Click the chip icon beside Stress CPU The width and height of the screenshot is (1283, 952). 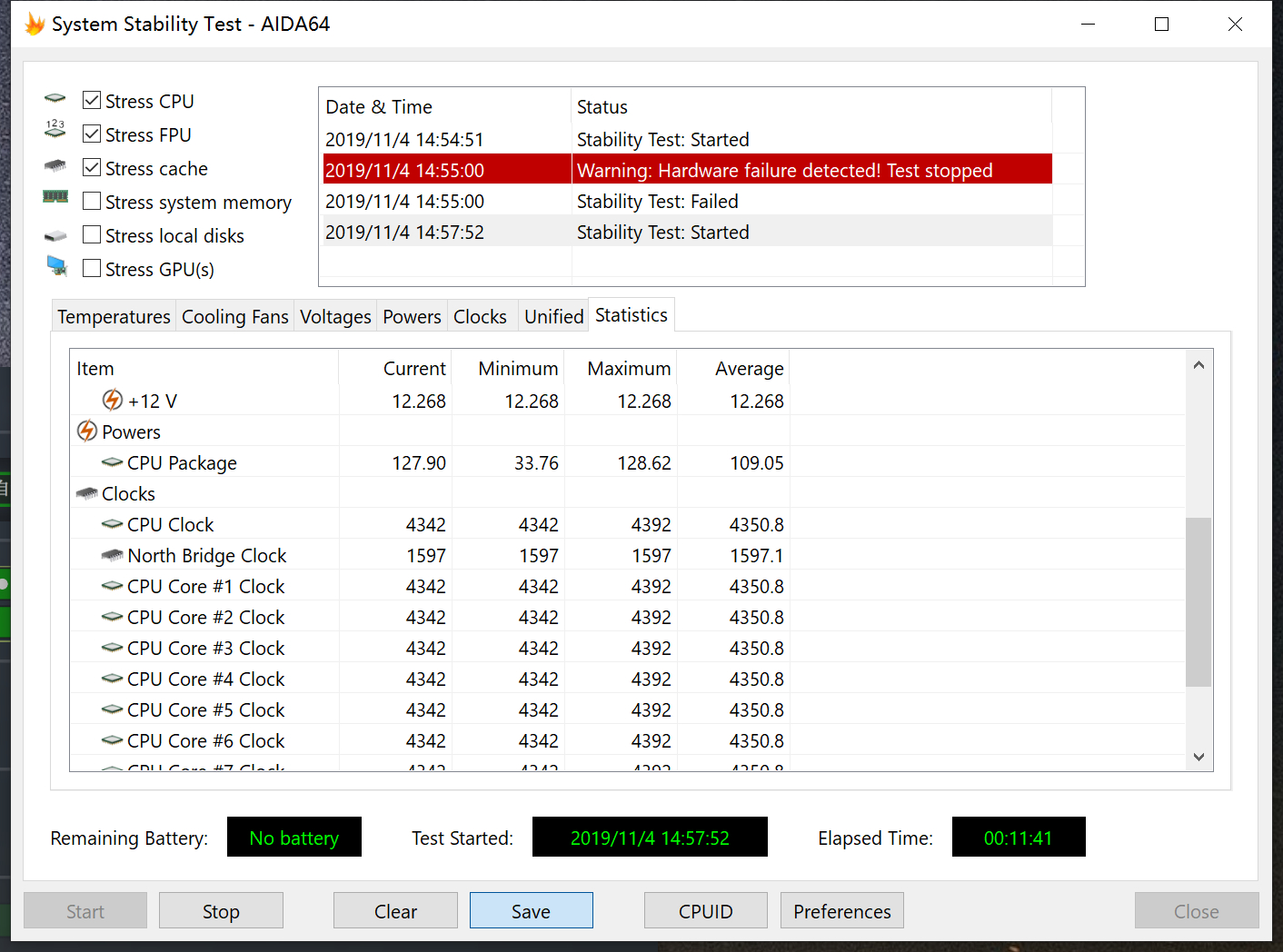point(55,99)
